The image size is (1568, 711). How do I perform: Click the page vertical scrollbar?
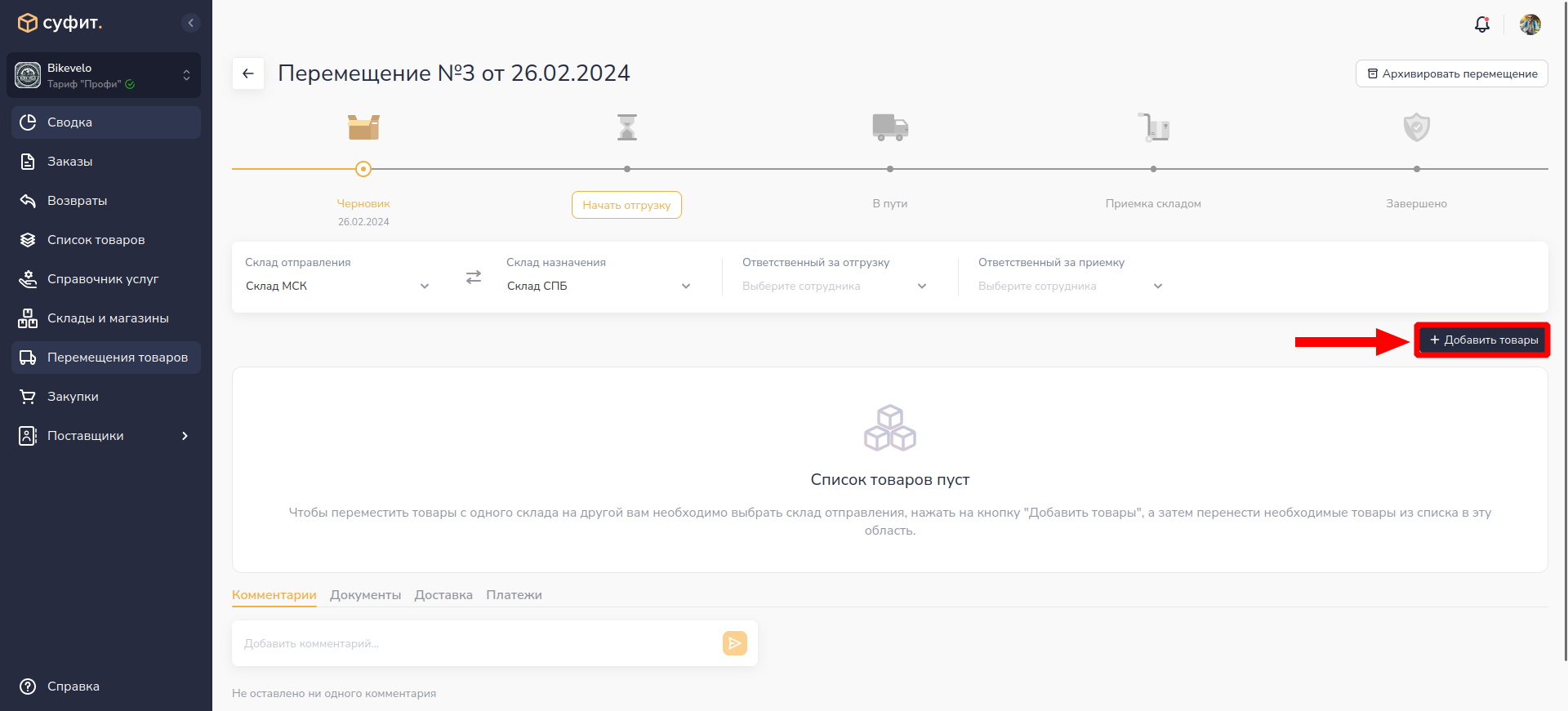point(1565,331)
